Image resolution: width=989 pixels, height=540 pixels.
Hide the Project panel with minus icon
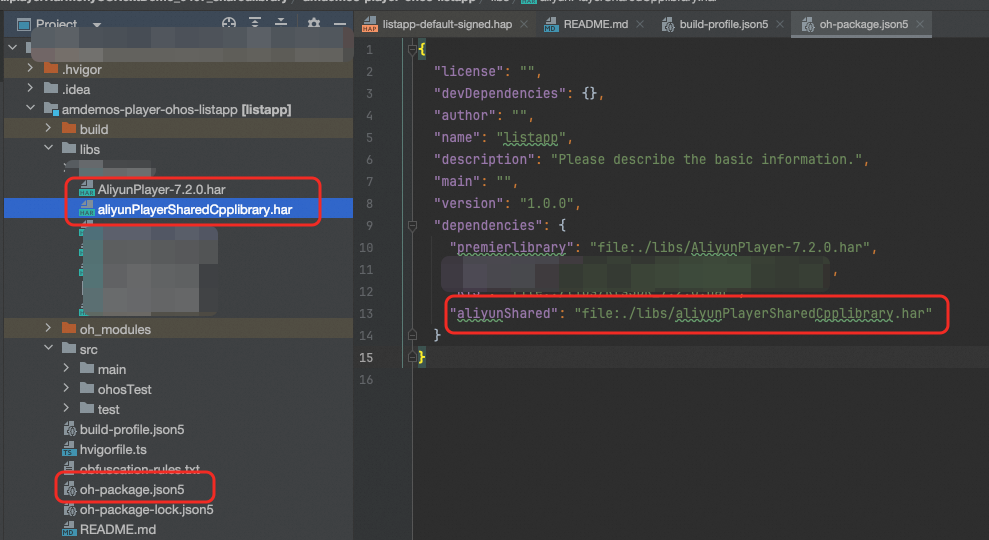pos(340,25)
